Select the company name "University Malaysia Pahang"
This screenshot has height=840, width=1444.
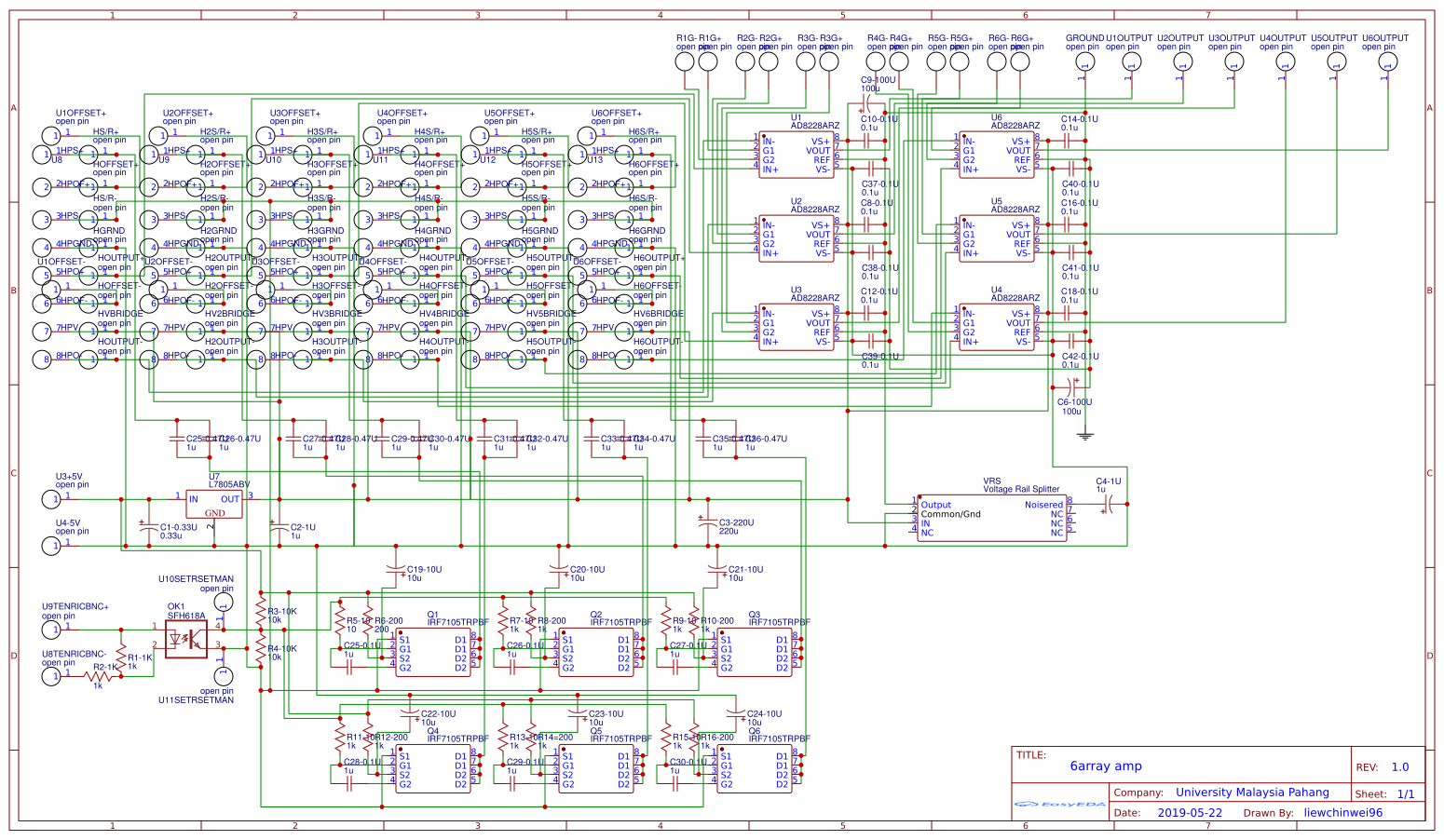pyautogui.click(x=1252, y=793)
